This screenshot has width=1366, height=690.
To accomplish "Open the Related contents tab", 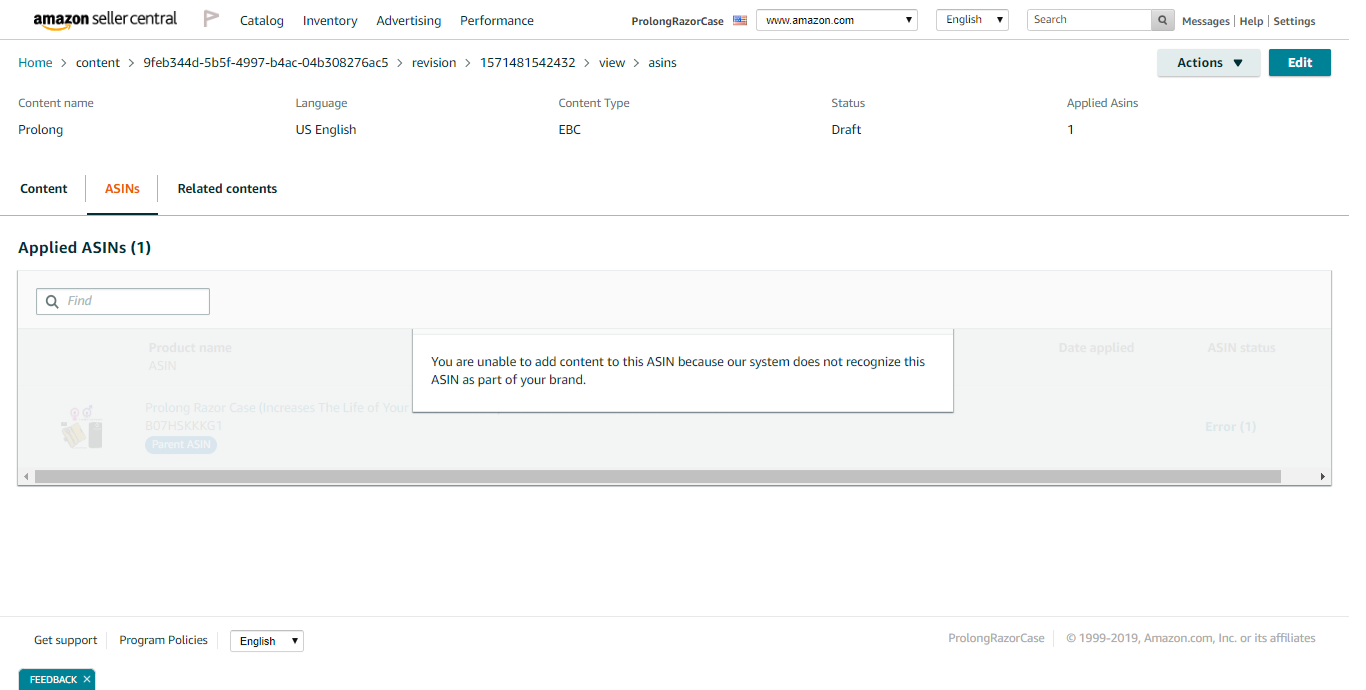I will click(227, 188).
